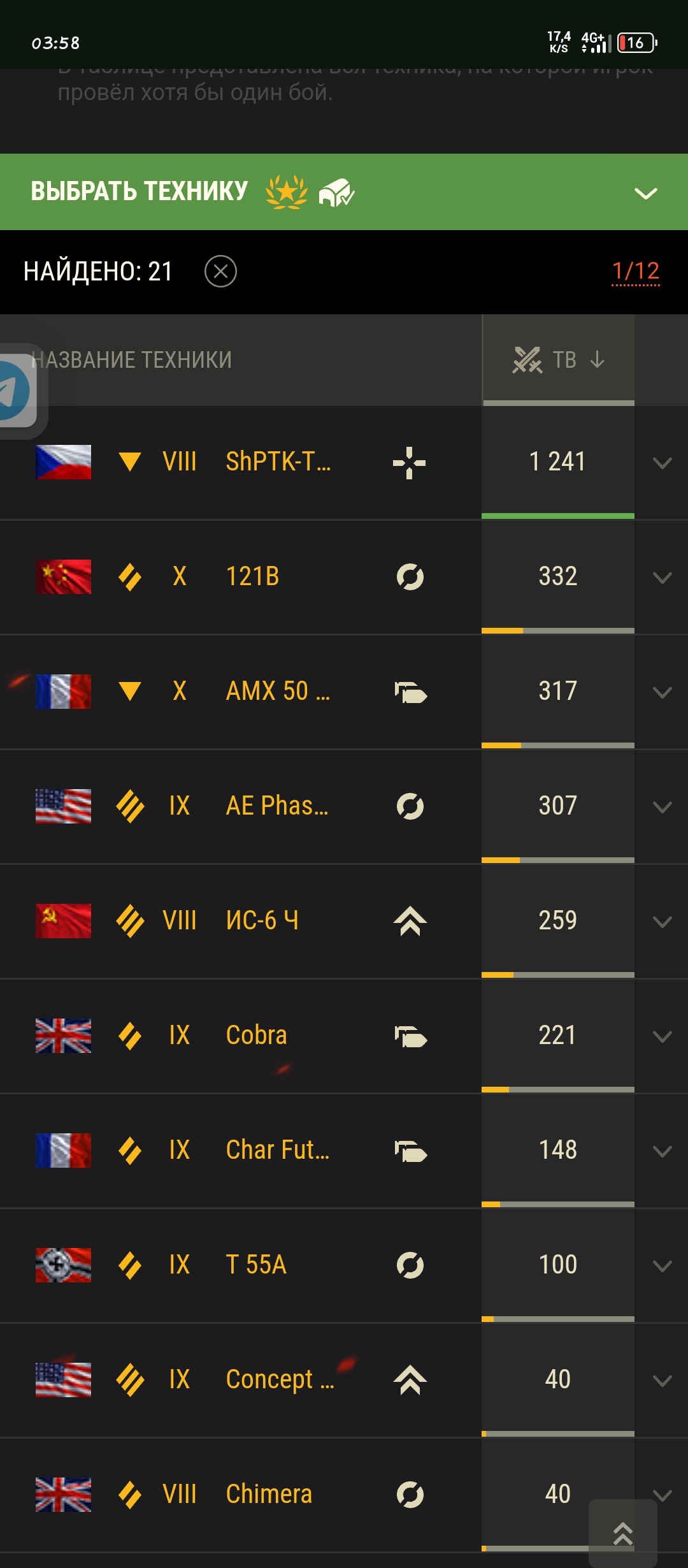Viewport: 688px width, 1568px height.
Task: Tap the medium tank icon on the T 55A row
Action: [x=410, y=1265]
